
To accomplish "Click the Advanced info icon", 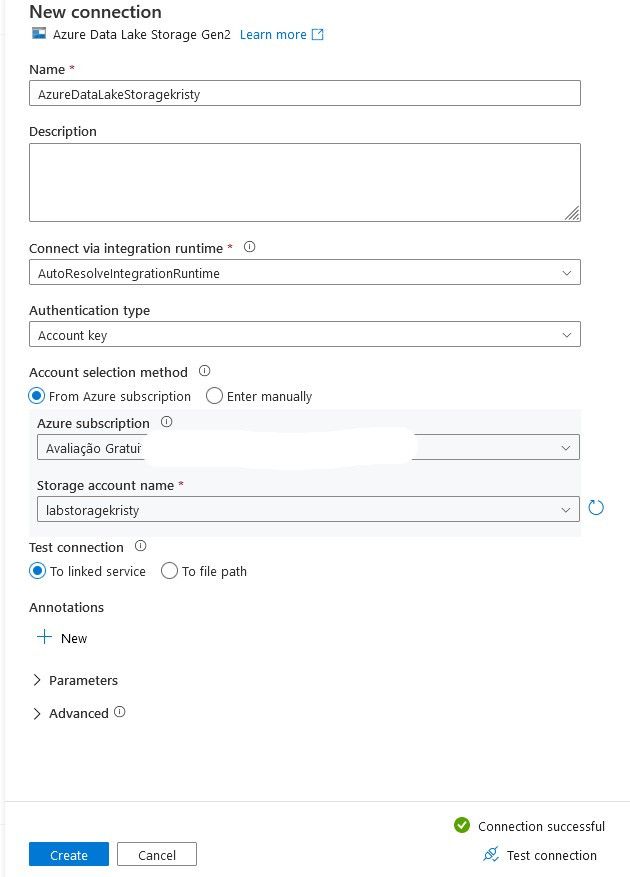I will tap(120, 712).
